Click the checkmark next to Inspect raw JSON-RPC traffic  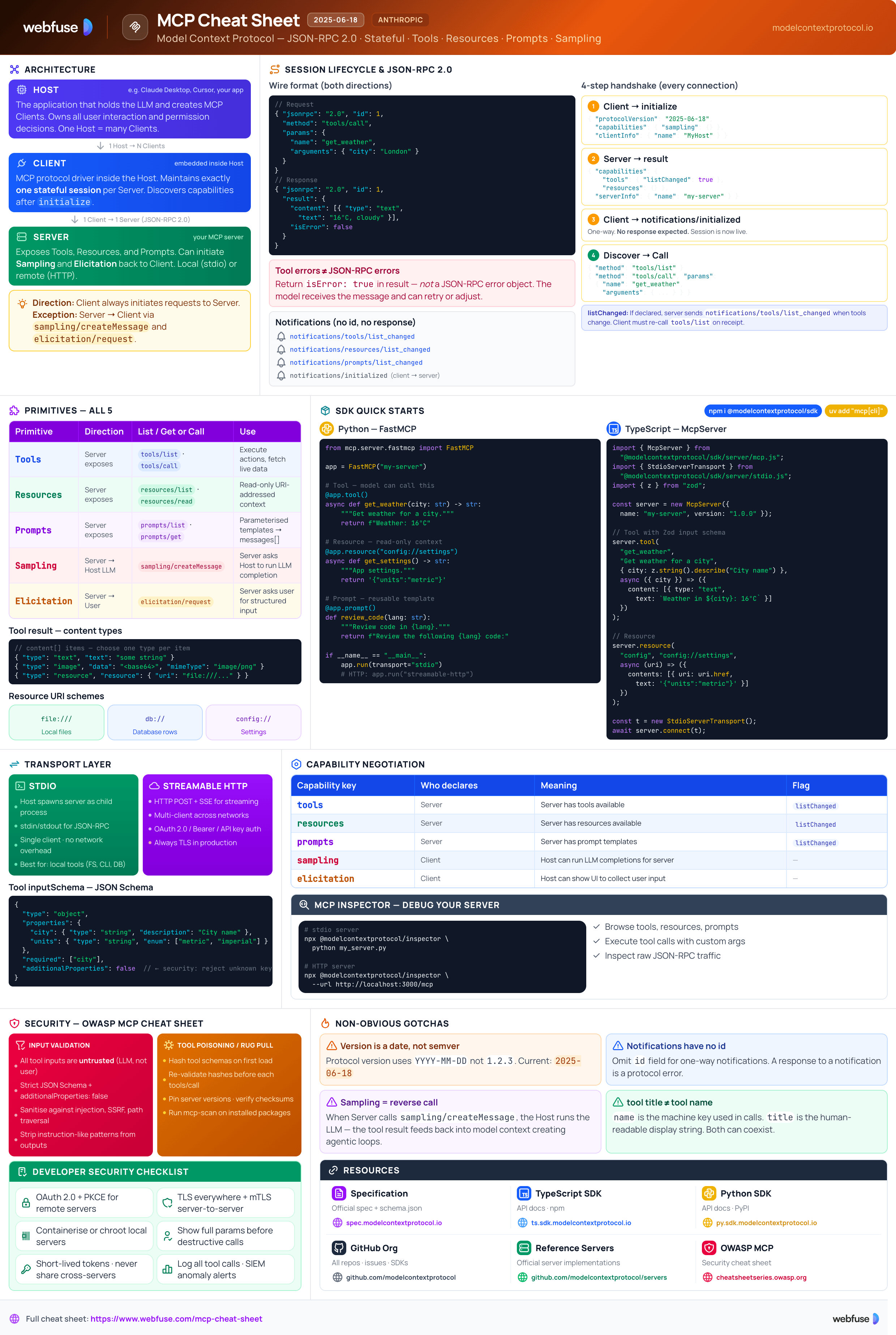point(596,955)
